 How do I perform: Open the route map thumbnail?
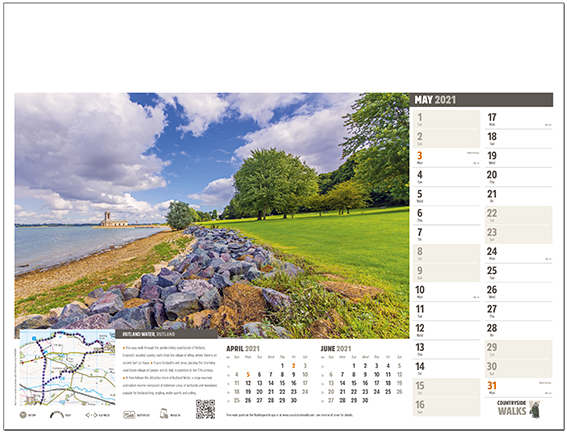coord(67,368)
